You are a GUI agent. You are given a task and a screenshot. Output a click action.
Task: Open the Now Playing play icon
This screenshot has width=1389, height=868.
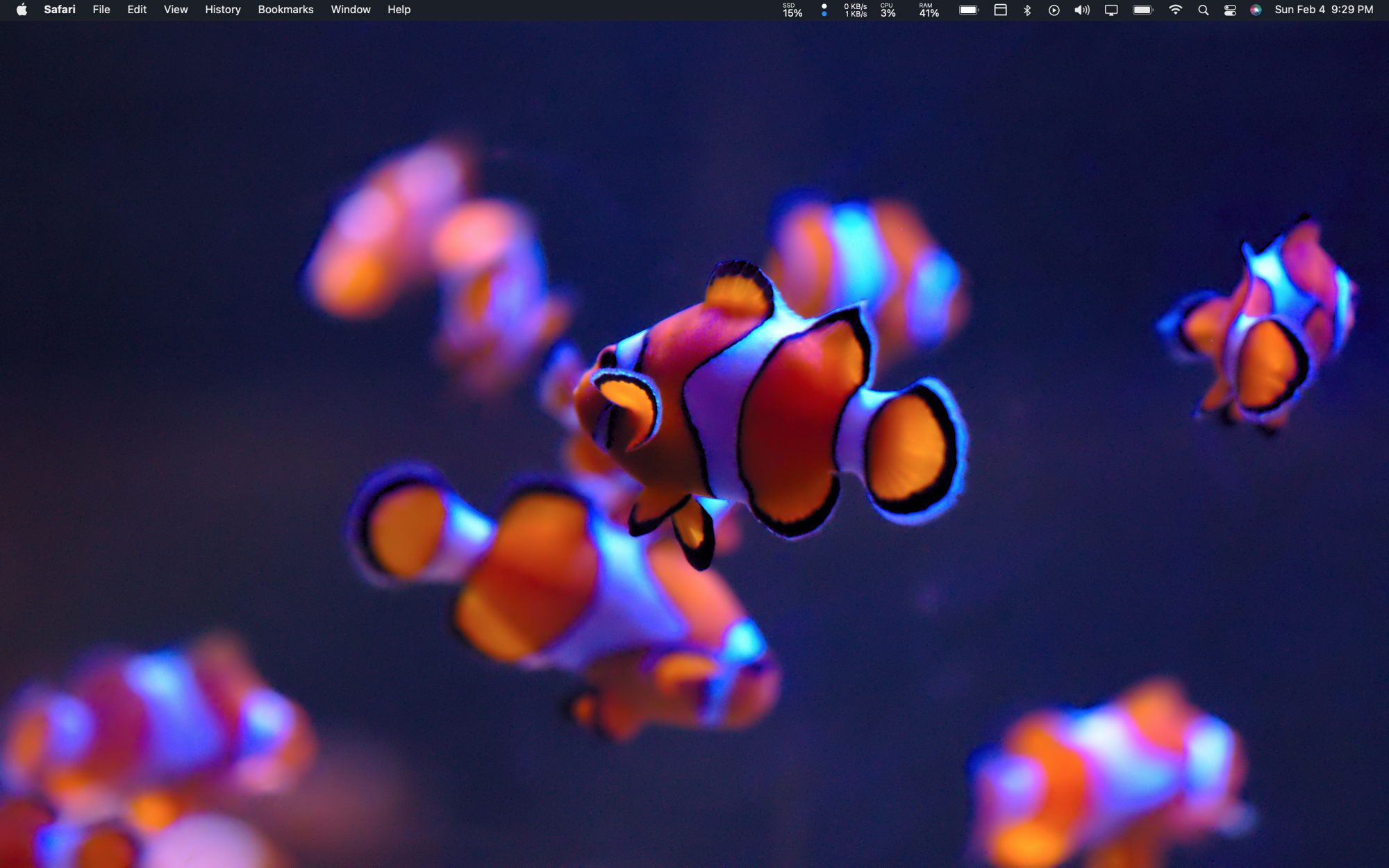tap(1054, 10)
